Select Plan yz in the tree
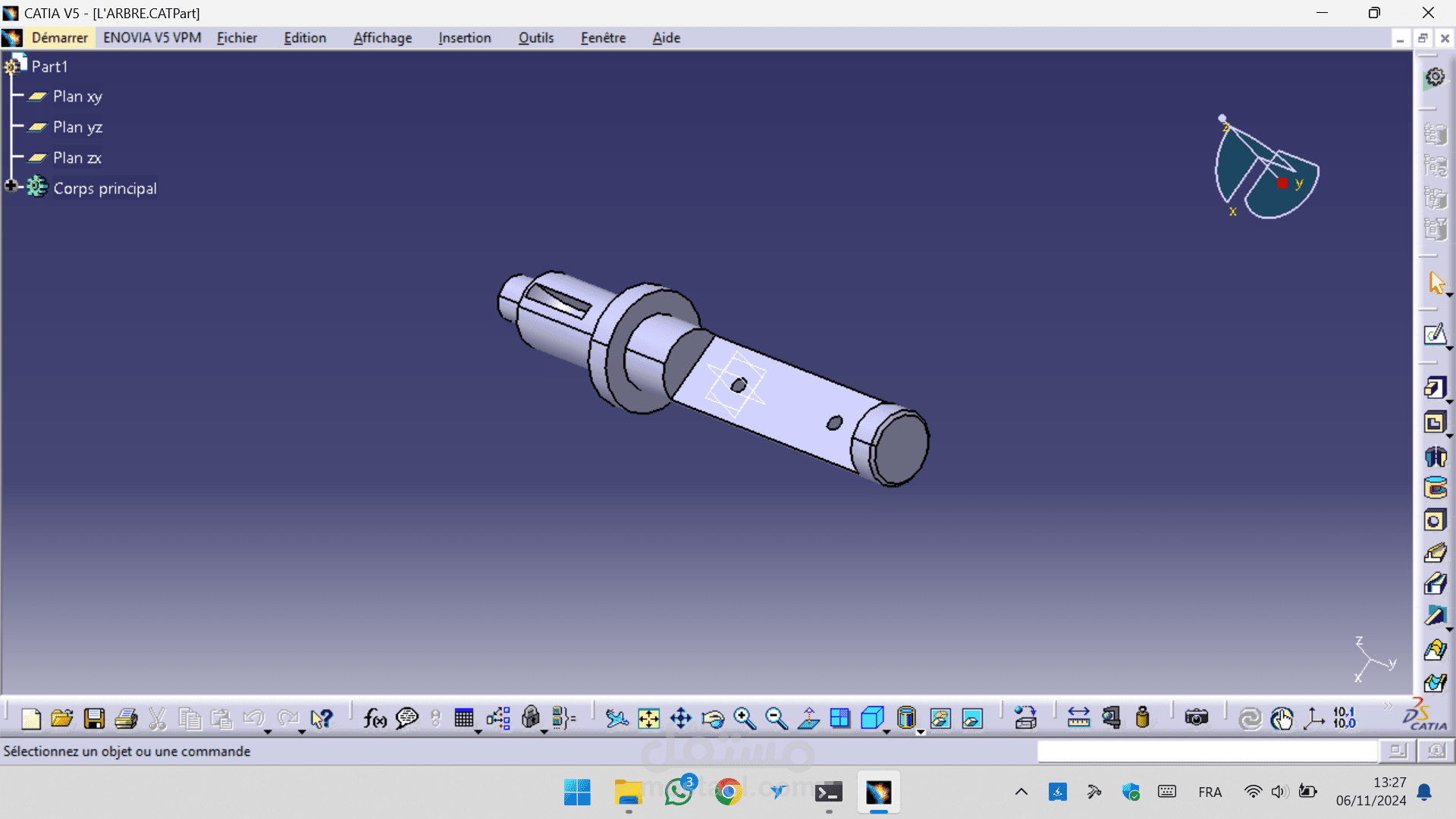 (77, 127)
